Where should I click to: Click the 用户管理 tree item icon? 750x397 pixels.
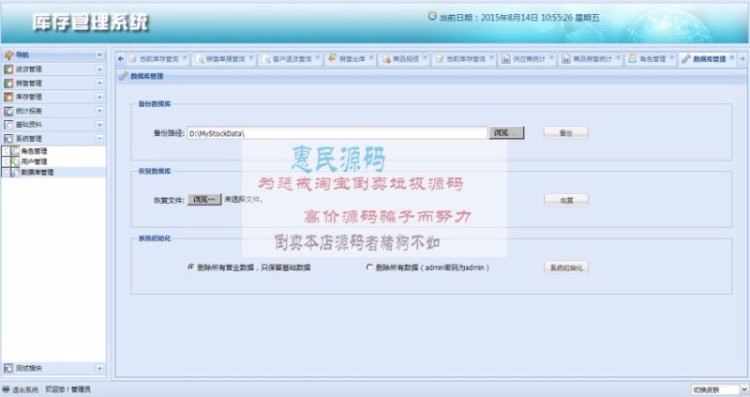point(15,162)
